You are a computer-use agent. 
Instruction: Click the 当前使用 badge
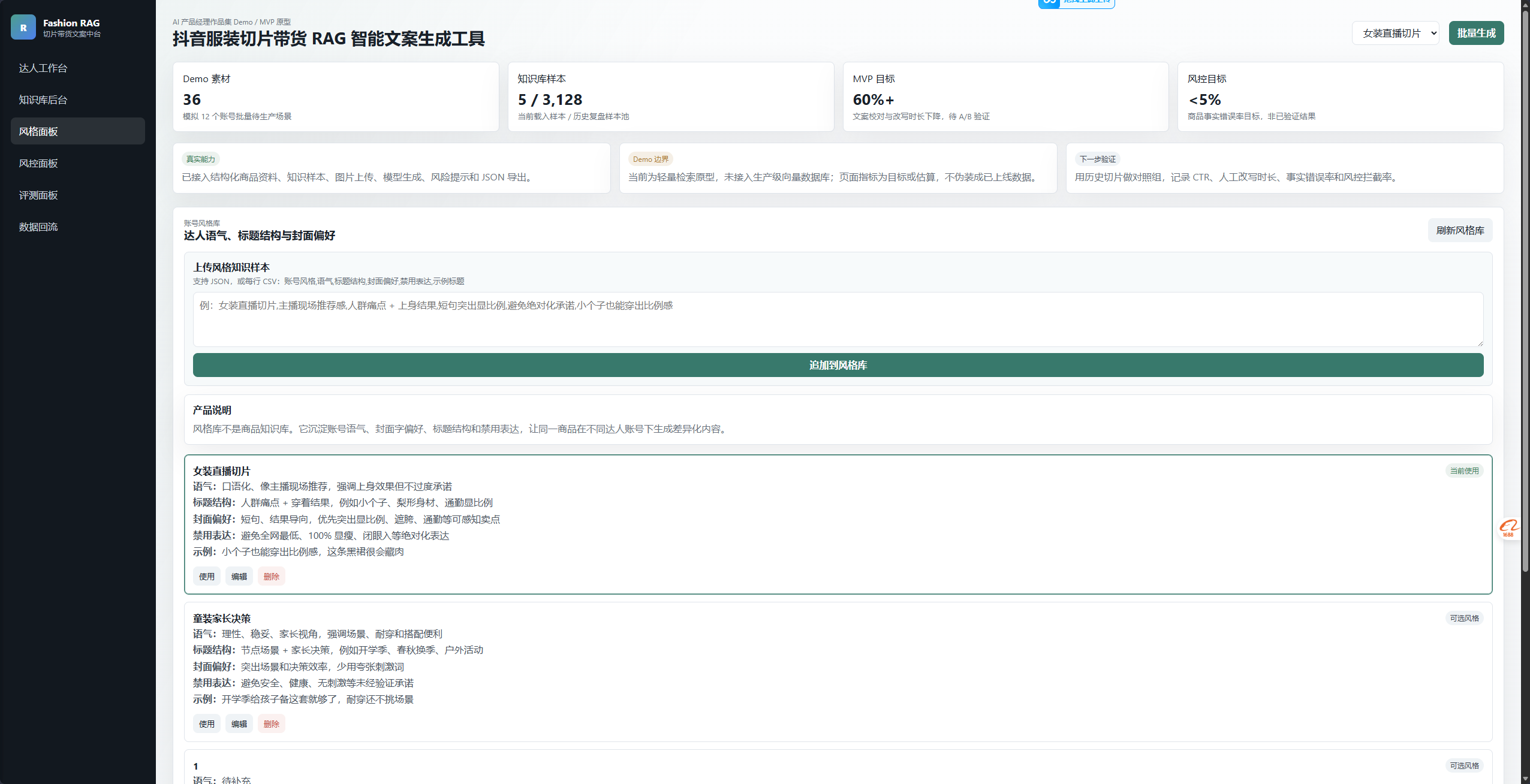(x=1464, y=471)
